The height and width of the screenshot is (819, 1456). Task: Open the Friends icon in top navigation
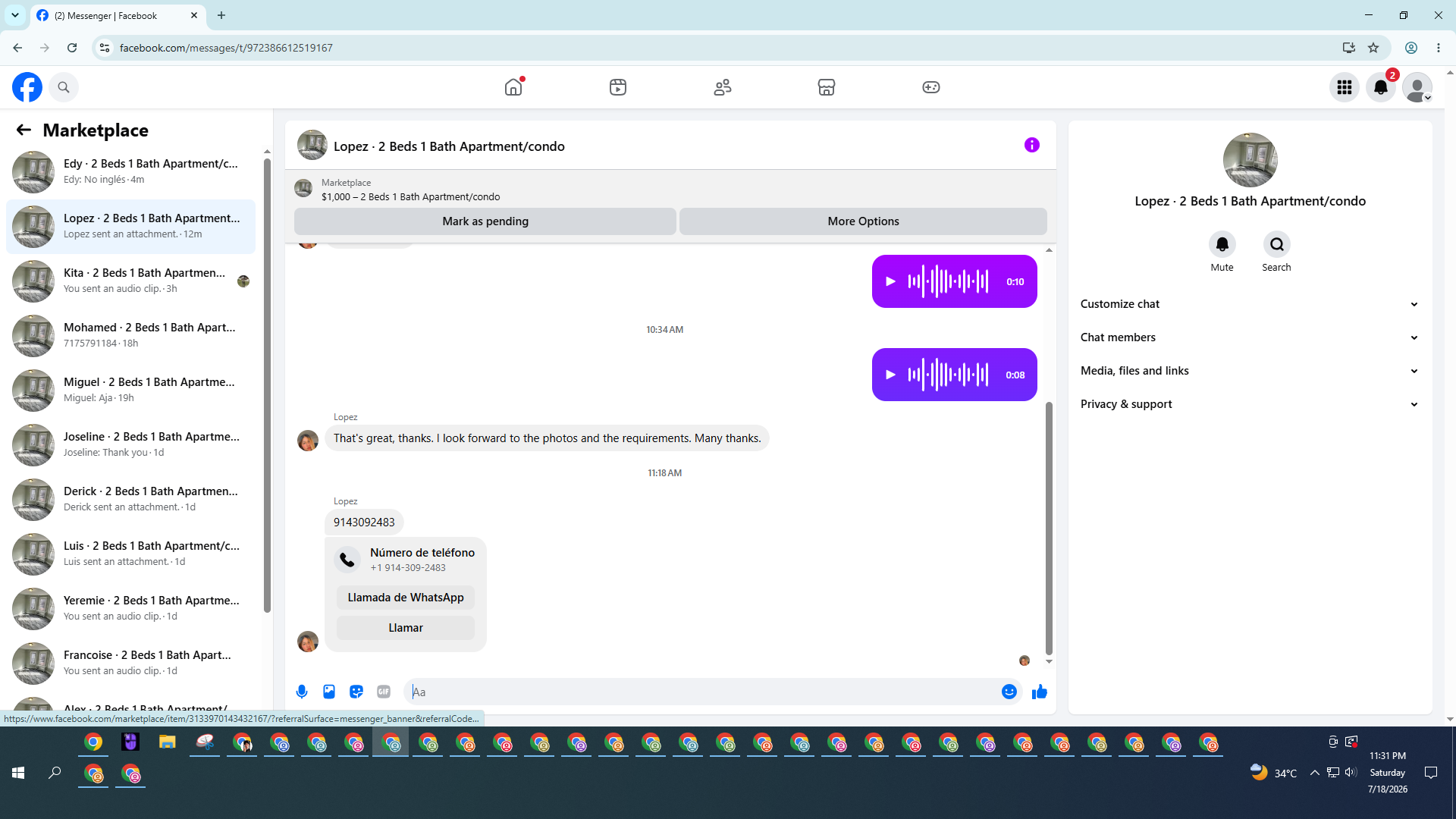[x=723, y=87]
